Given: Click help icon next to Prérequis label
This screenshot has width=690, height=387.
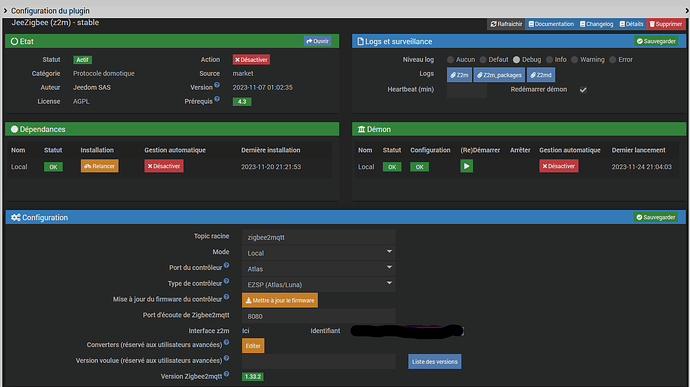Looking at the screenshot, I should (x=217, y=99).
